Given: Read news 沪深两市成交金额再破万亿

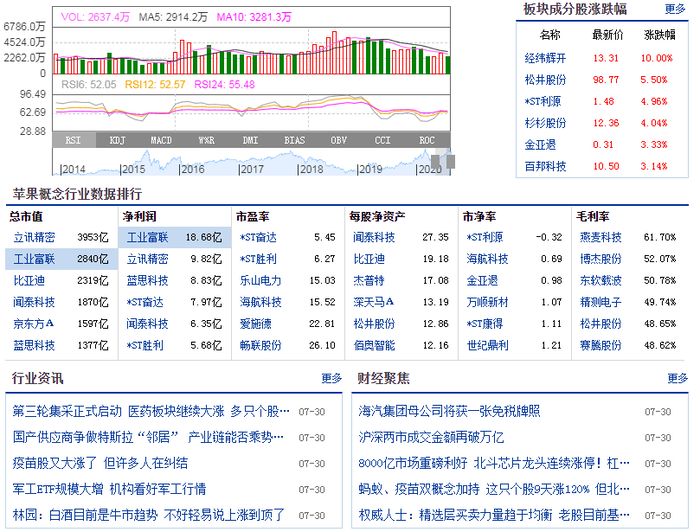Looking at the screenshot, I should (x=431, y=437).
